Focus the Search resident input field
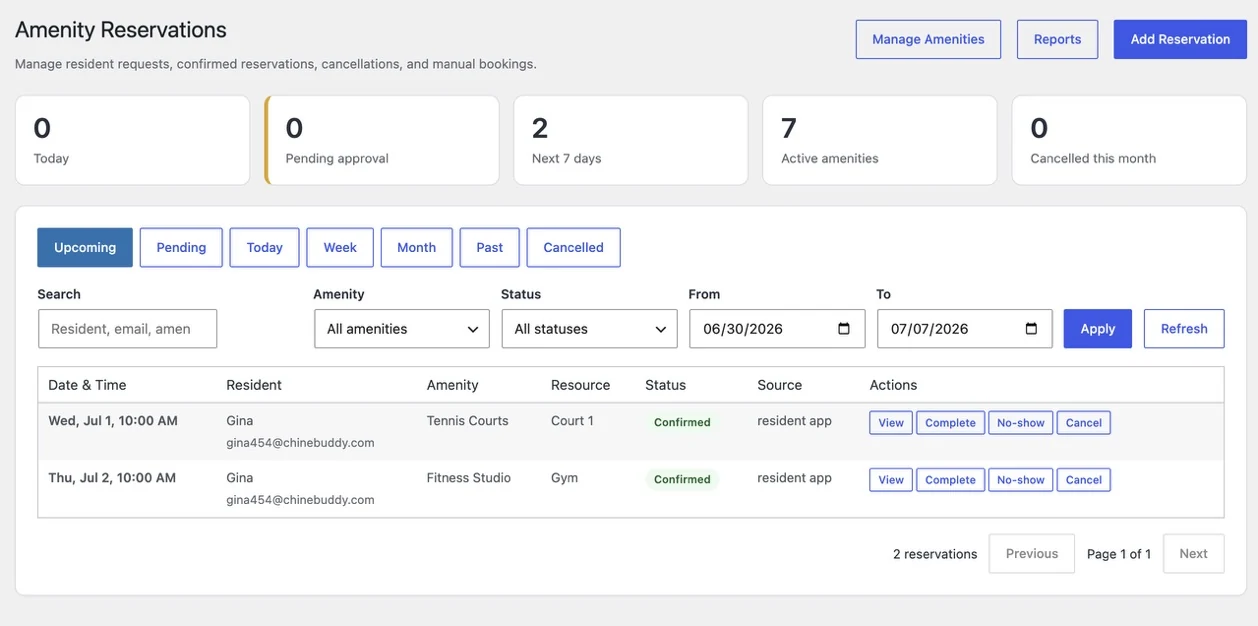This screenshot has height=626, width=1258. (x=128, y=329)
